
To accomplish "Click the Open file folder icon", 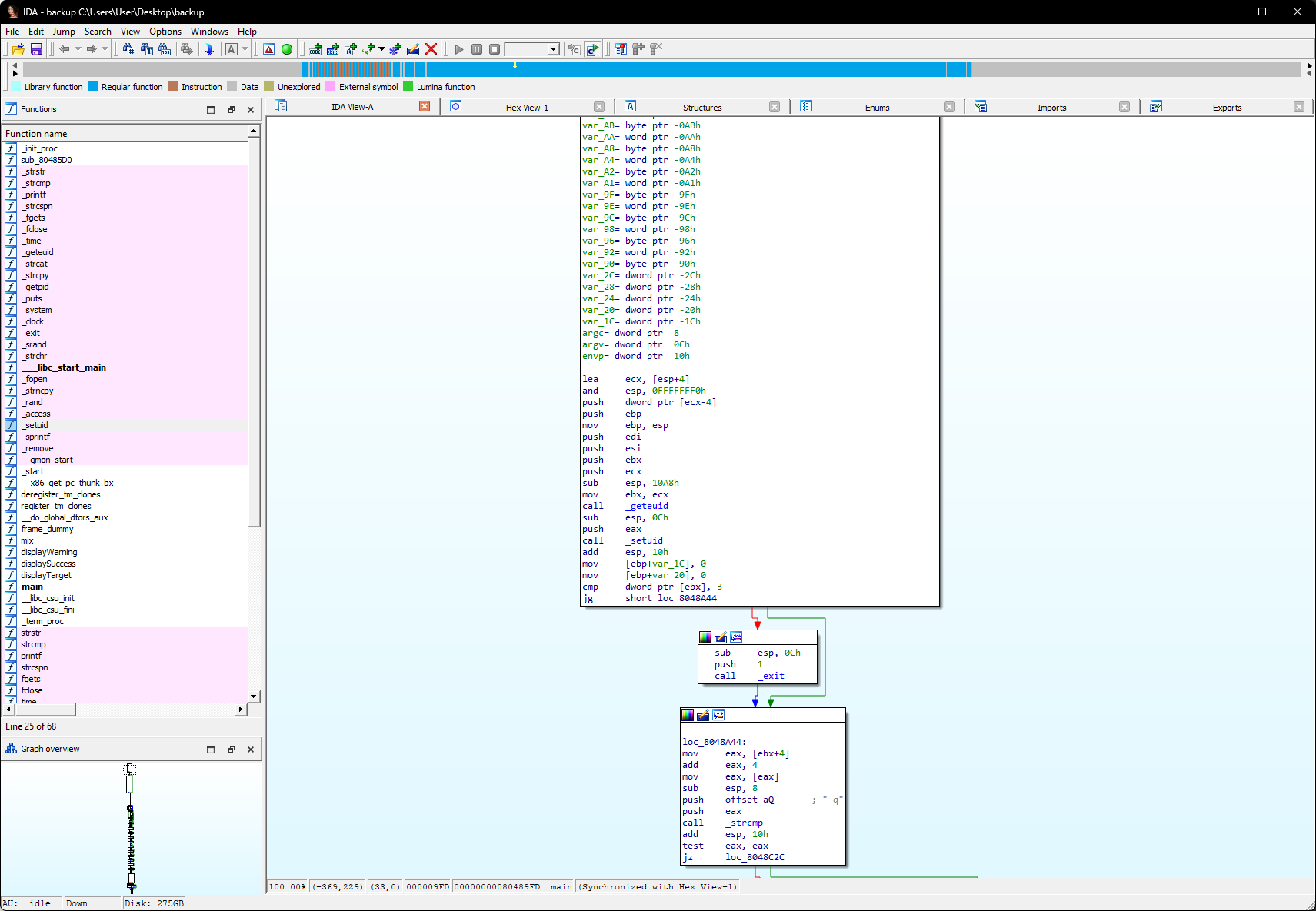I will 18,49.
